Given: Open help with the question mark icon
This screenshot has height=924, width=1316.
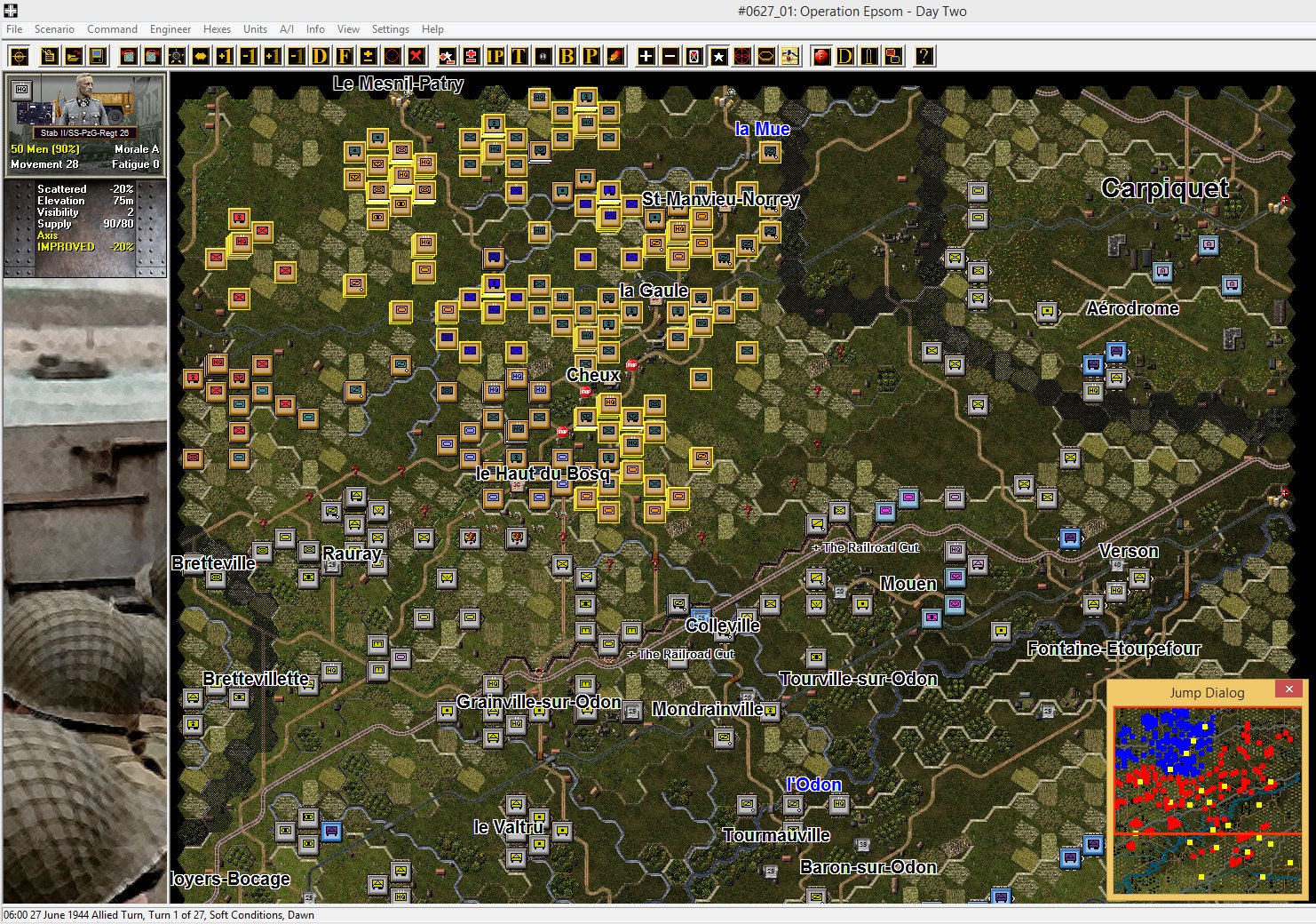Looking at the screenshot, I should click(924, 56).
